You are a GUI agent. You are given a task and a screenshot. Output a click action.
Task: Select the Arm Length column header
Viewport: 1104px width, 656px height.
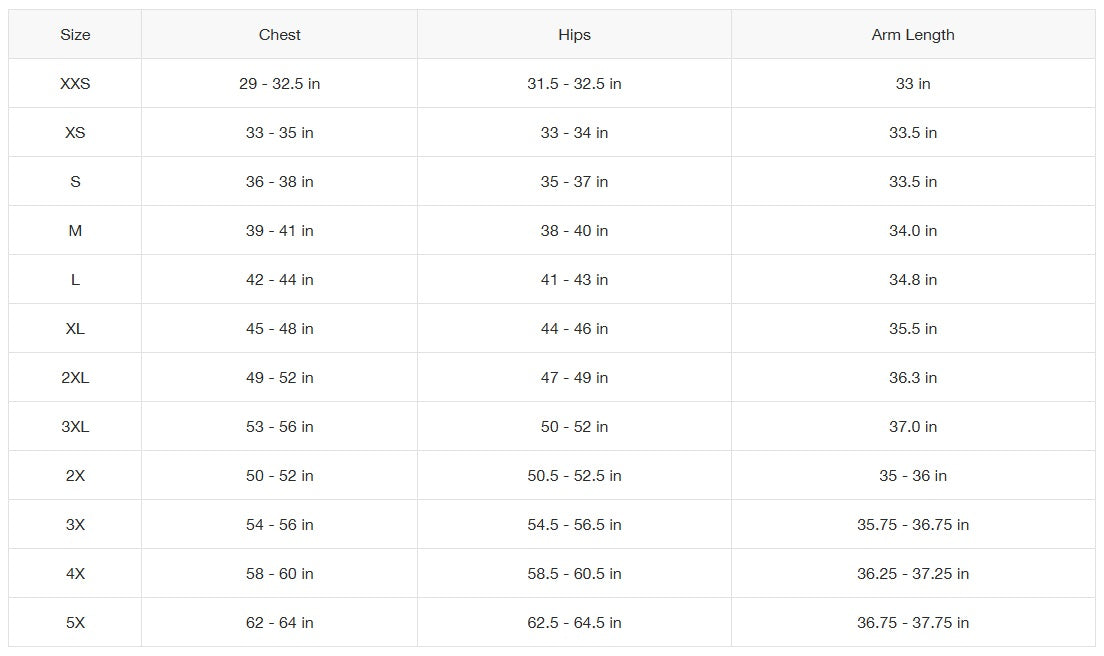[913, 35]
